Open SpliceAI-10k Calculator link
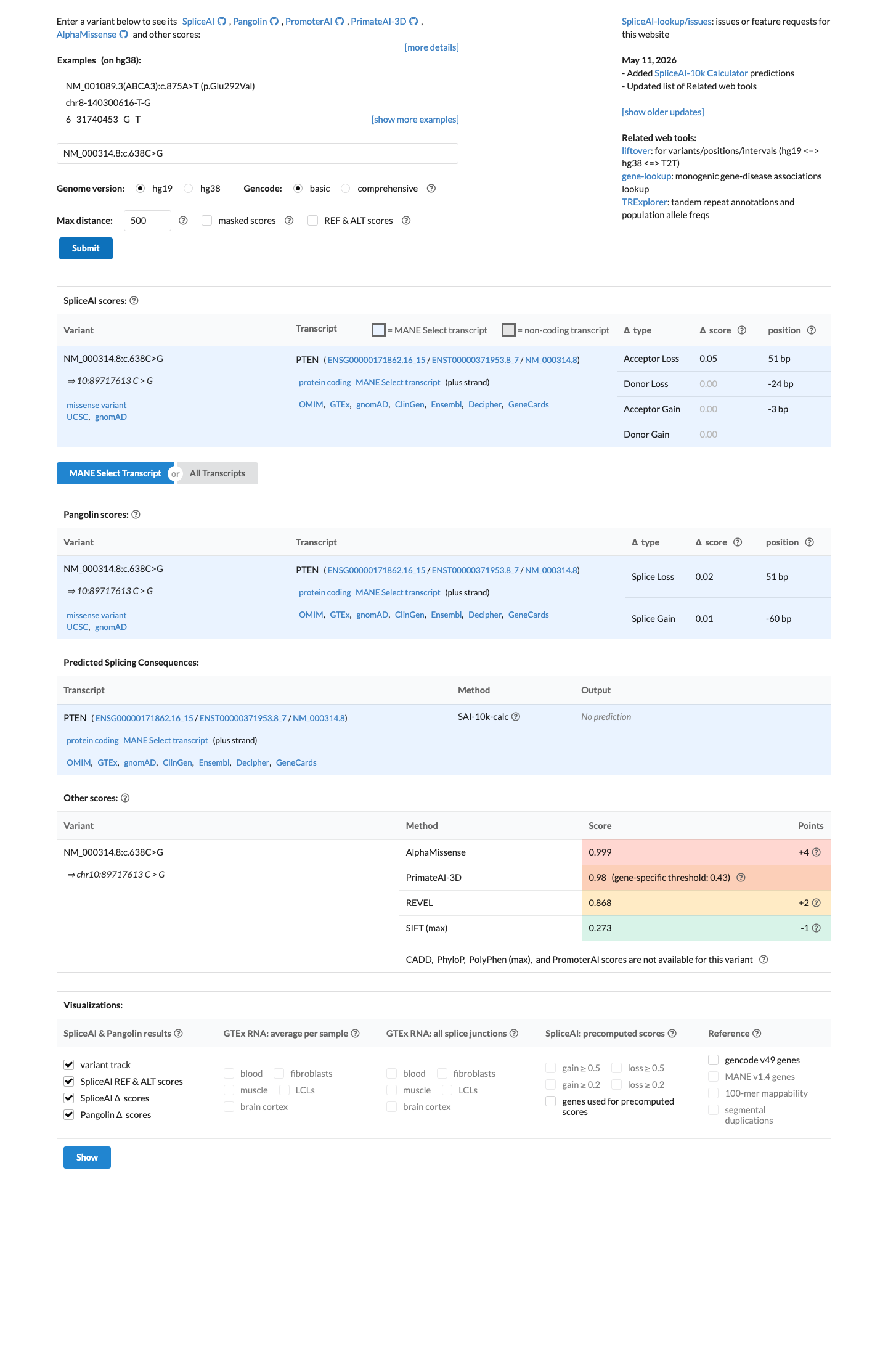 701,73
